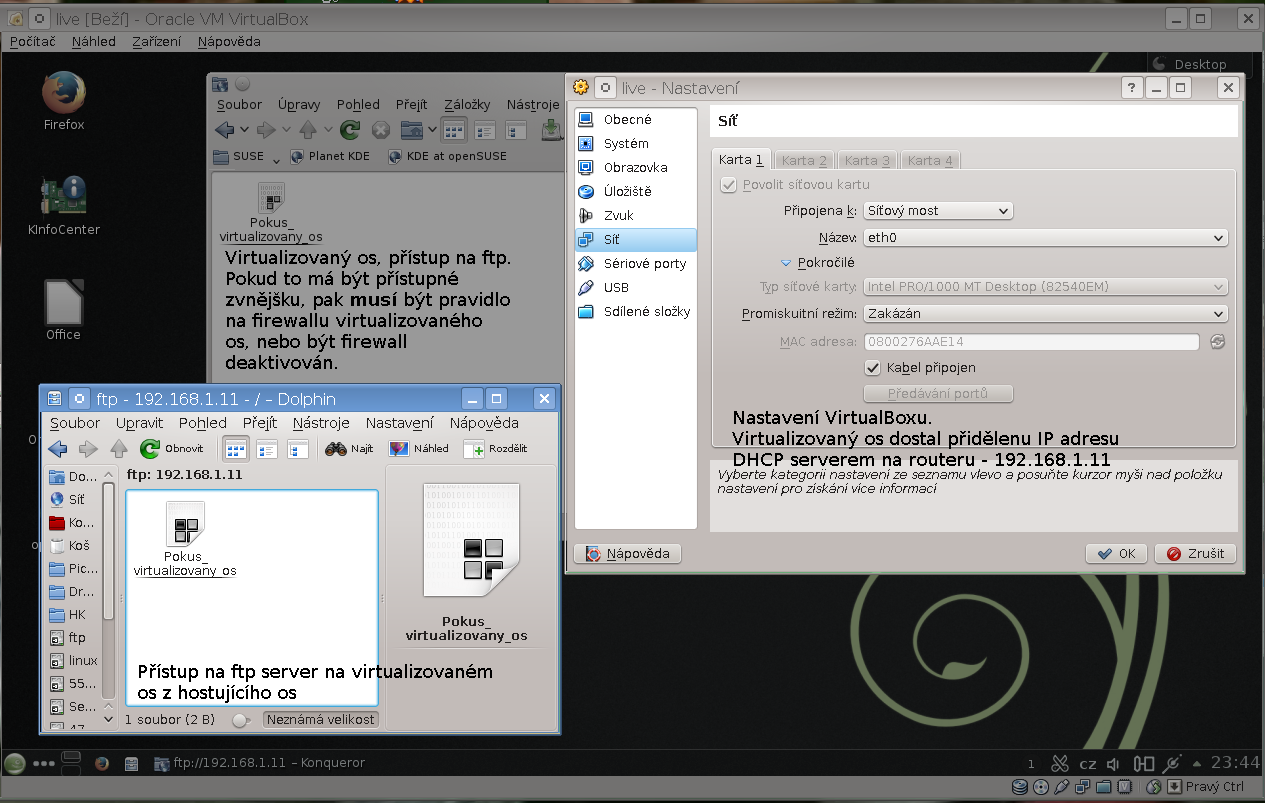The width and height of the screenshot is (1265, 803).
Task: Click Konqueror home folder icon
Action: [x=411, y=129]
